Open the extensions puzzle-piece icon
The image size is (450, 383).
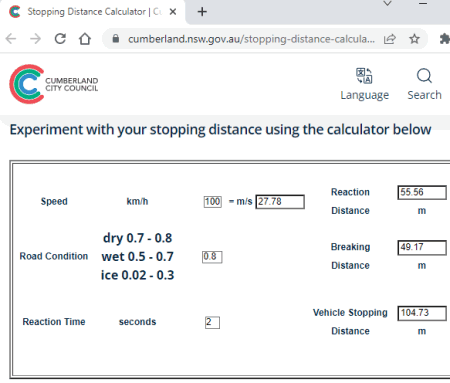pyautogui.click(x=445, y=39)
